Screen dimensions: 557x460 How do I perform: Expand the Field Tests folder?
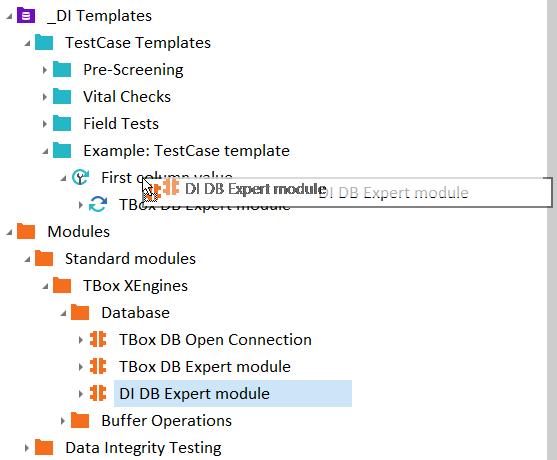coord(44,124)
